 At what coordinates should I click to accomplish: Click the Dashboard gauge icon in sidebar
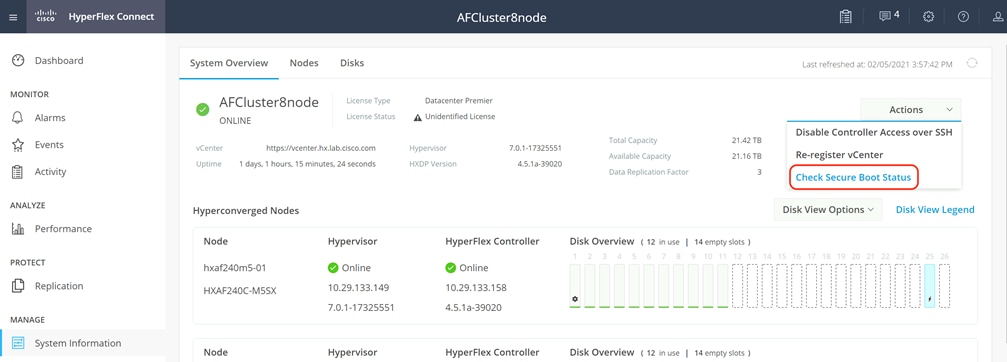point(18,60)
